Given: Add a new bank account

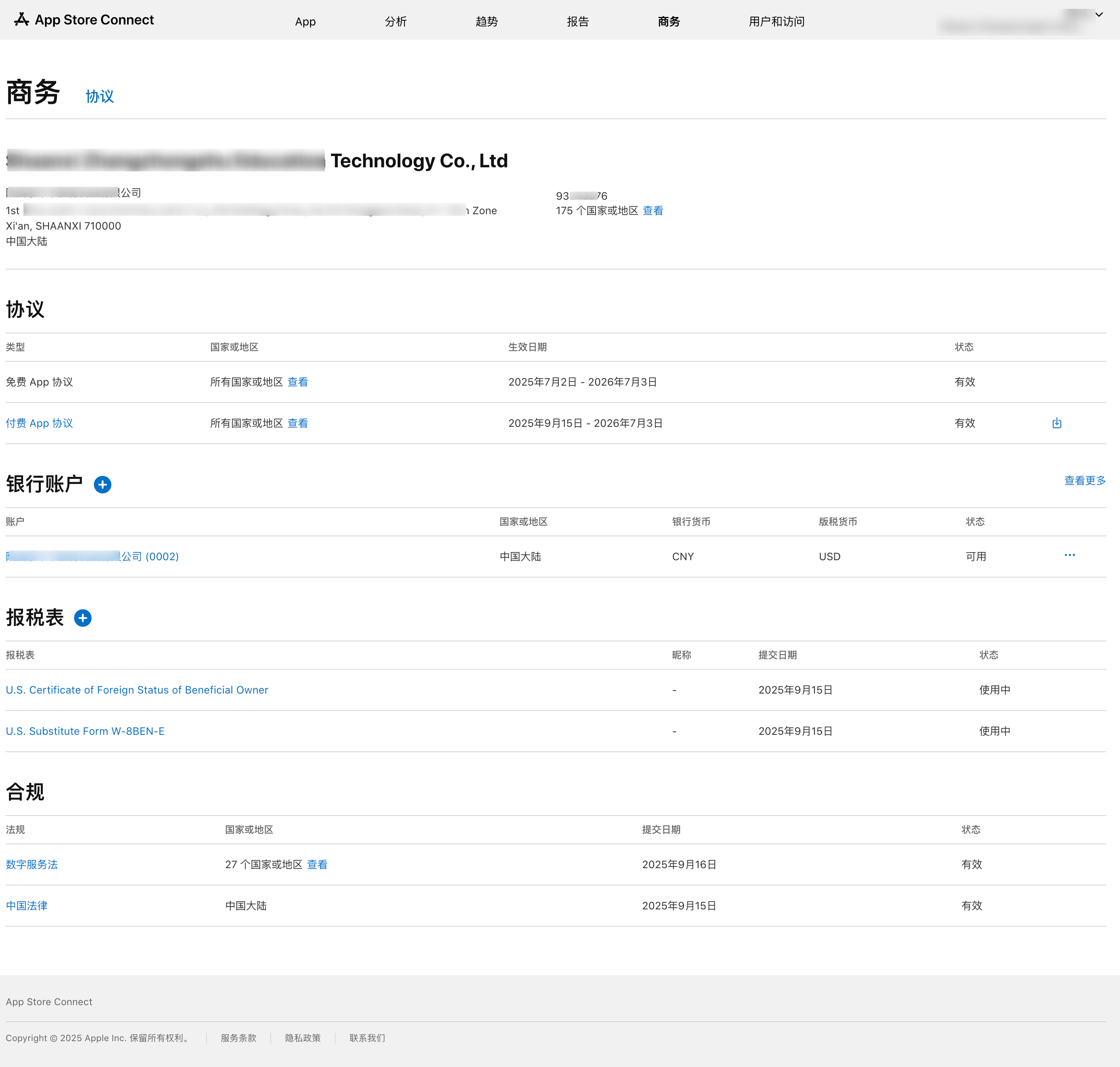Looking at the screenshot, I should click(102, 485).
